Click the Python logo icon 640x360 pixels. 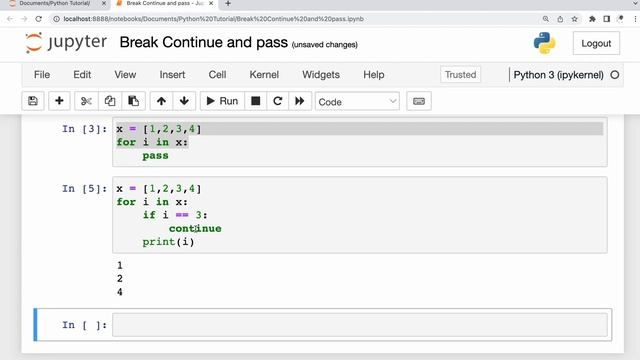(544, 43)
